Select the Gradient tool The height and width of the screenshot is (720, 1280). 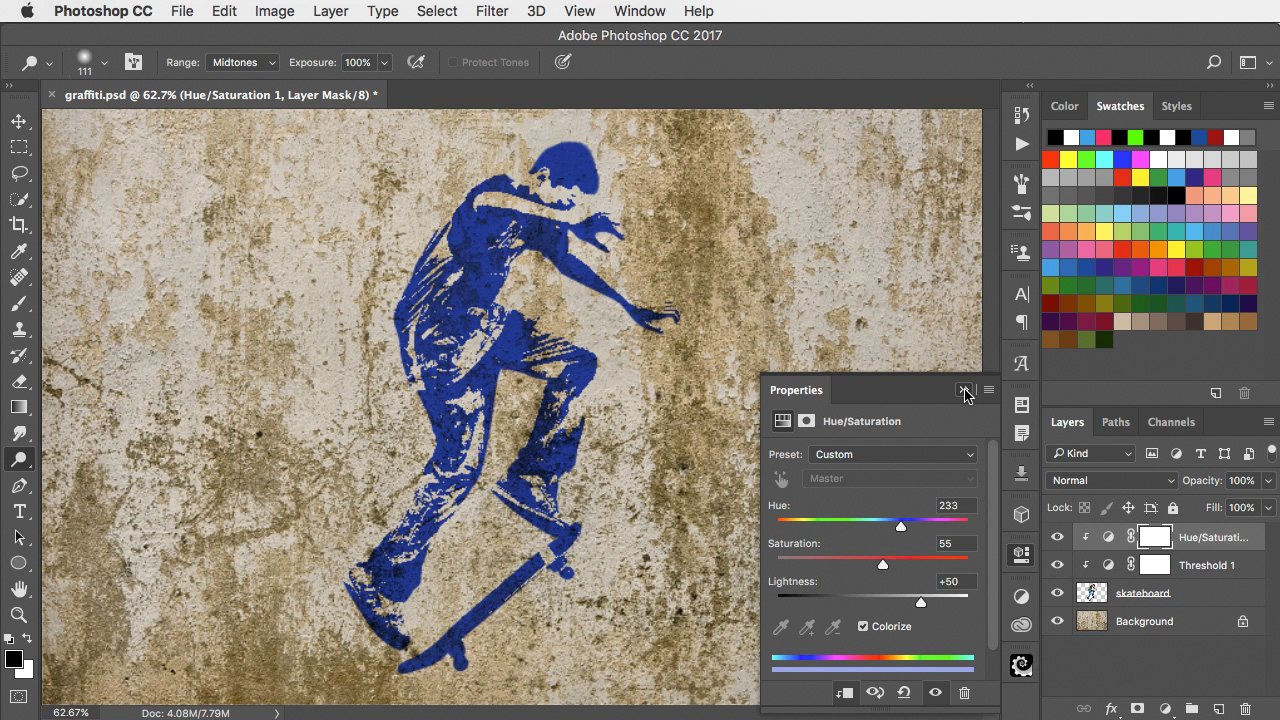[x=20, y=407]
